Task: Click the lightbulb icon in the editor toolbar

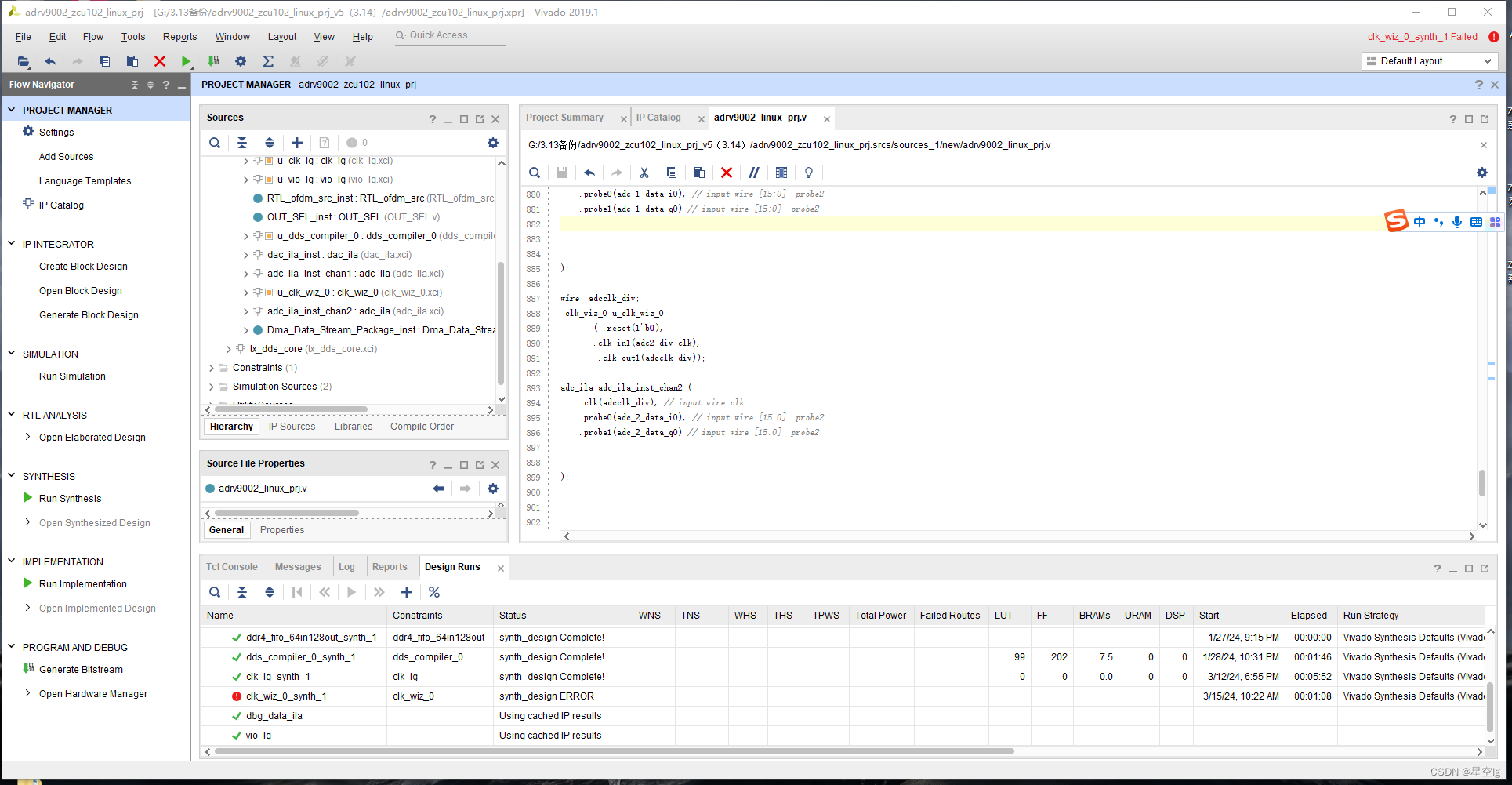Action: click(808, 173)
